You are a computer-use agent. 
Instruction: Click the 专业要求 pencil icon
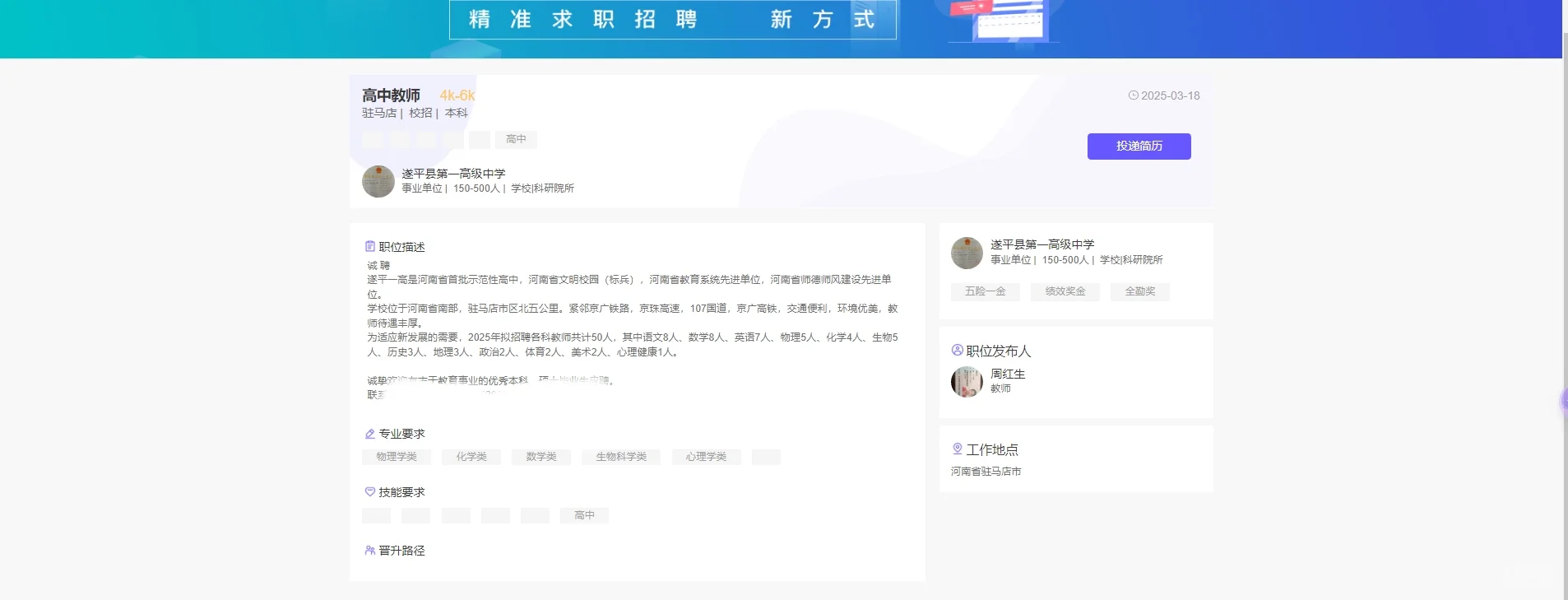click(x=370, y=433)
